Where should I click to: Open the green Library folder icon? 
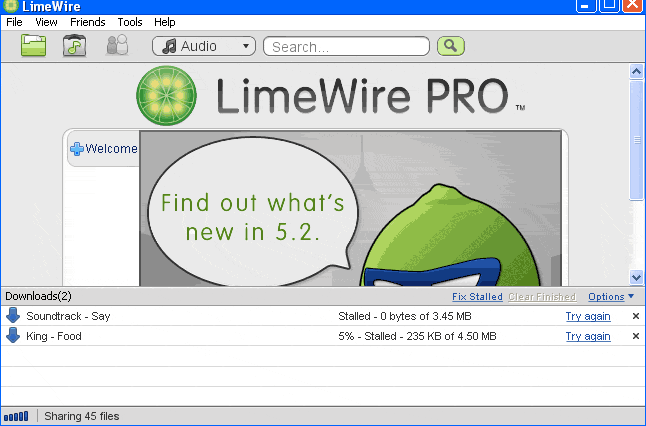(x=33, y=45)
